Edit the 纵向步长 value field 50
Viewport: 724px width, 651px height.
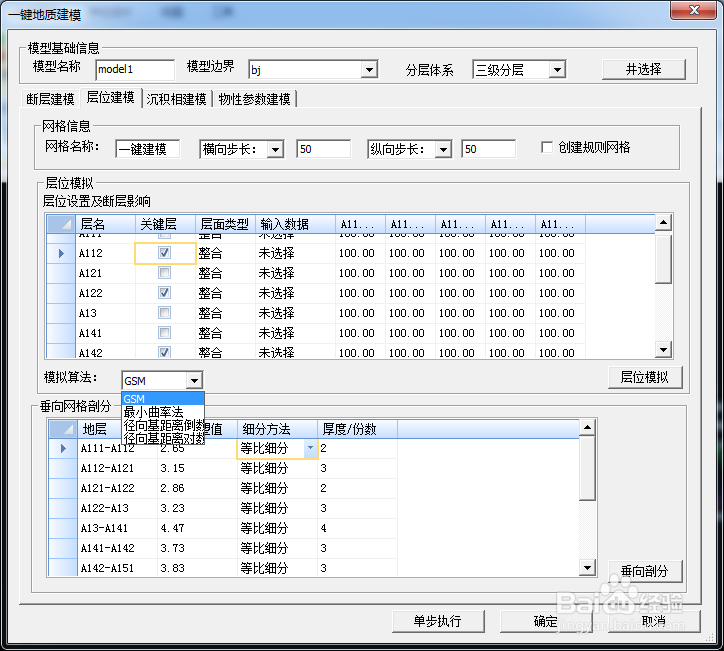pyautogui.click(x=488, y=149)
